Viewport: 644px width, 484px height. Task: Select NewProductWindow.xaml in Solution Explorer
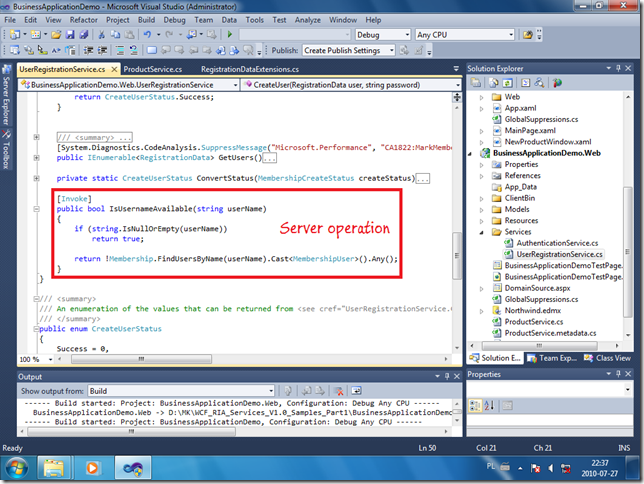pos(548,142)
